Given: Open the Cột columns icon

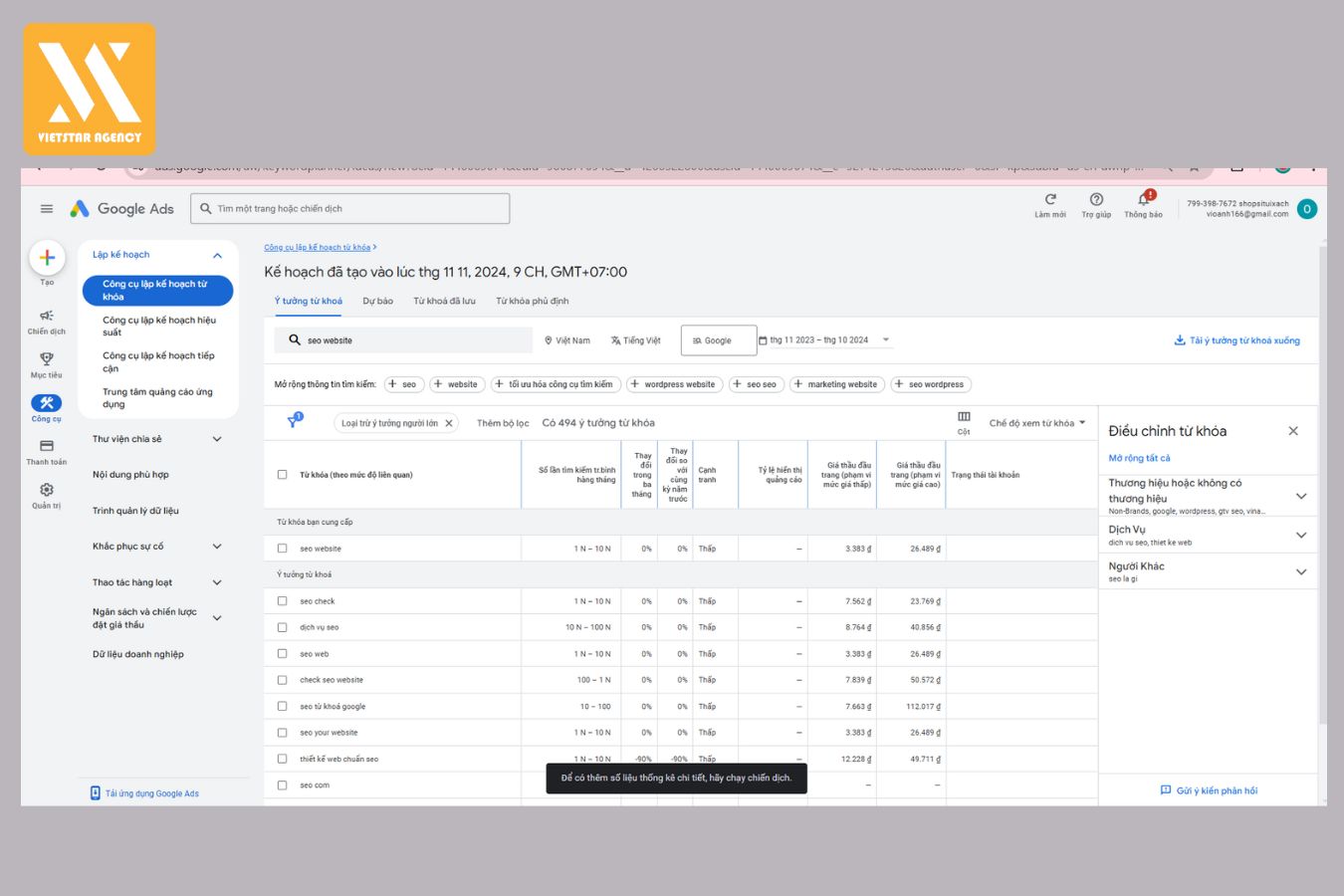Looking at the screenshot, I should [x=964, y=417].
